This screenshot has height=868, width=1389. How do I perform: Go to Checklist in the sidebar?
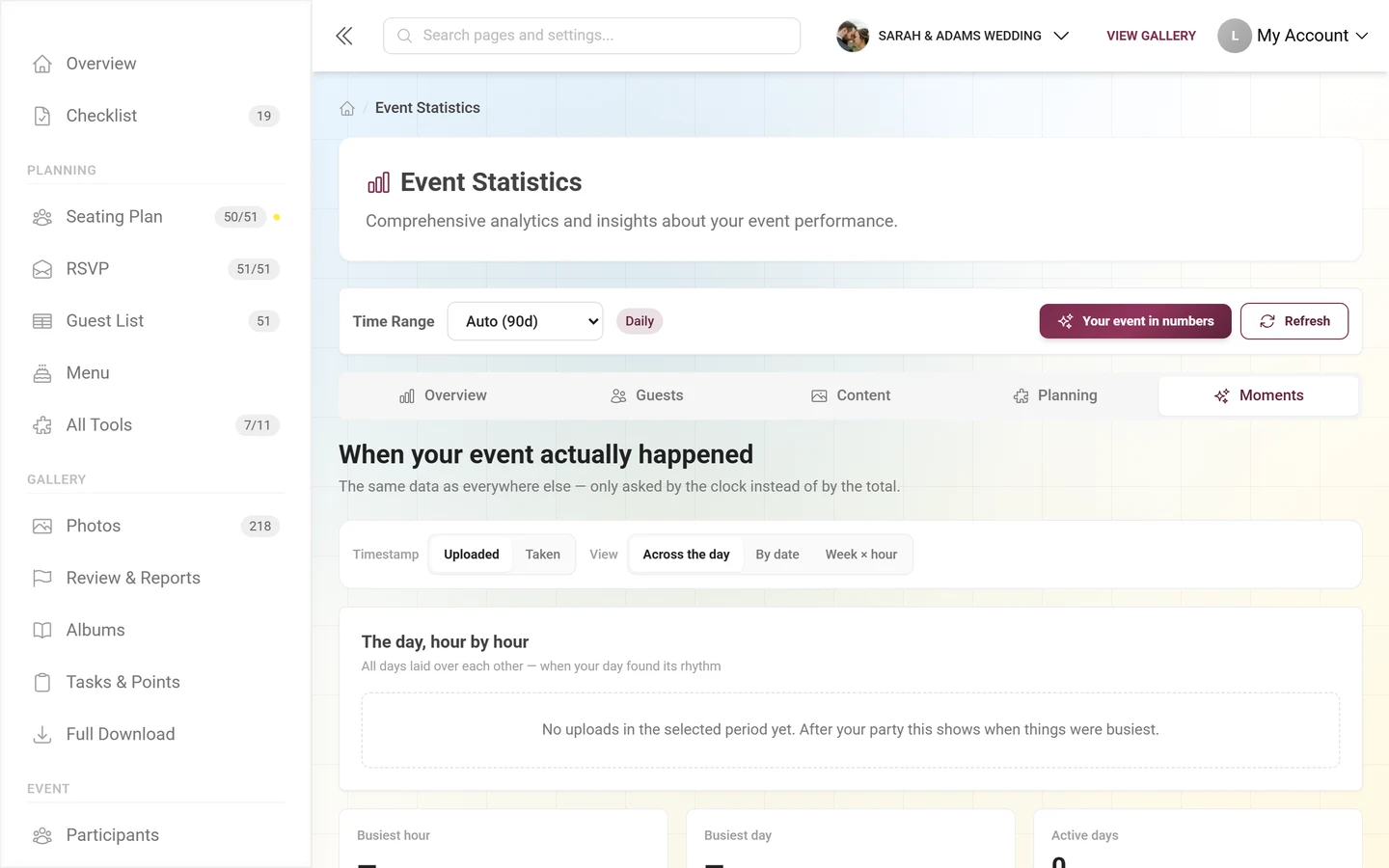point(154,116)
